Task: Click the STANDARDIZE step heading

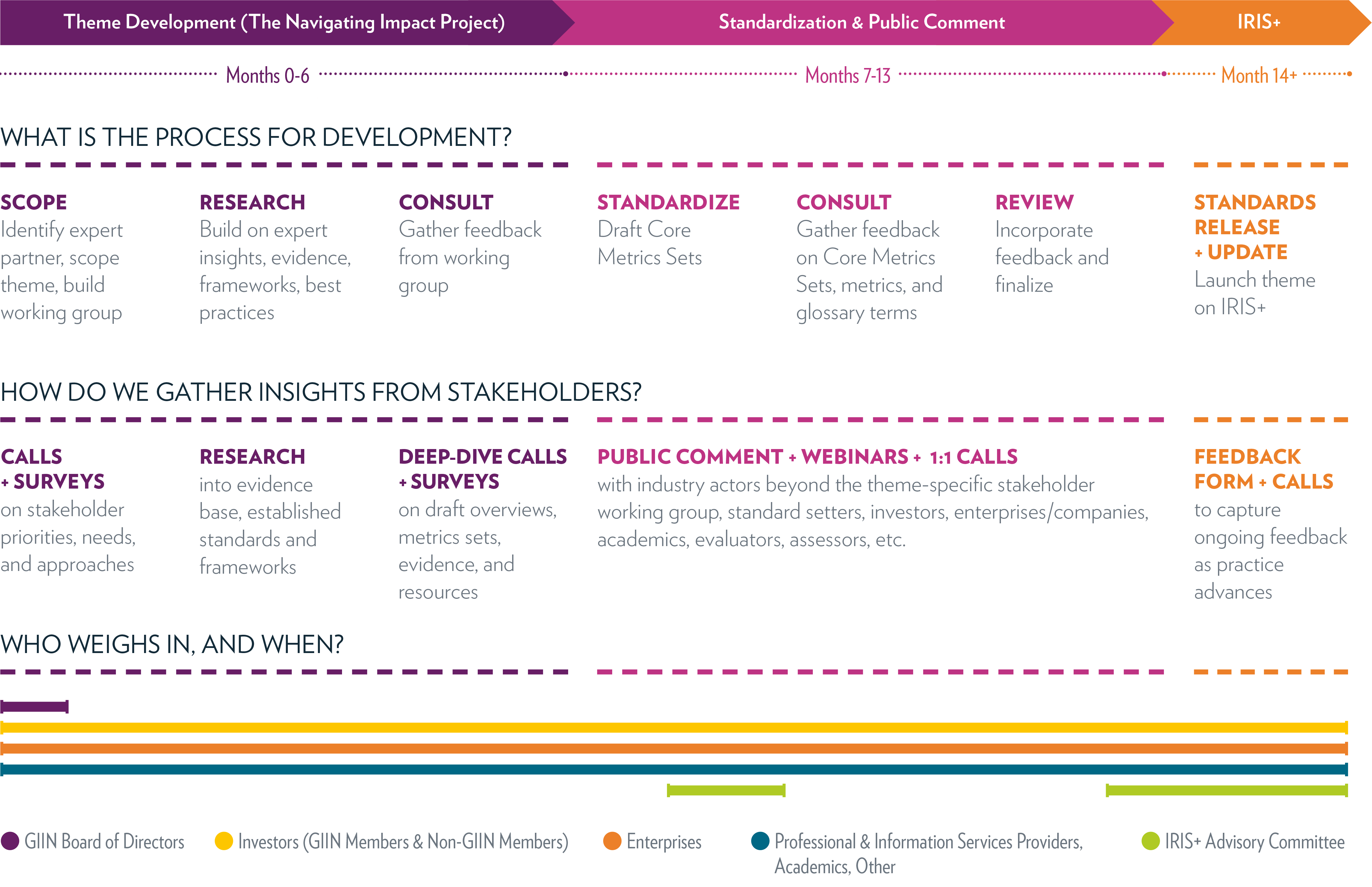Action: [668, 202]
